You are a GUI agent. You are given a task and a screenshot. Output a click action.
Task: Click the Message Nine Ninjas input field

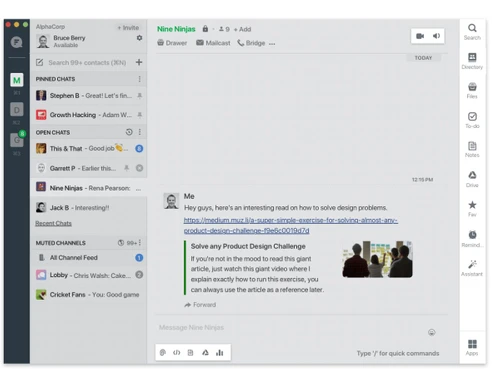click(290, 328)
